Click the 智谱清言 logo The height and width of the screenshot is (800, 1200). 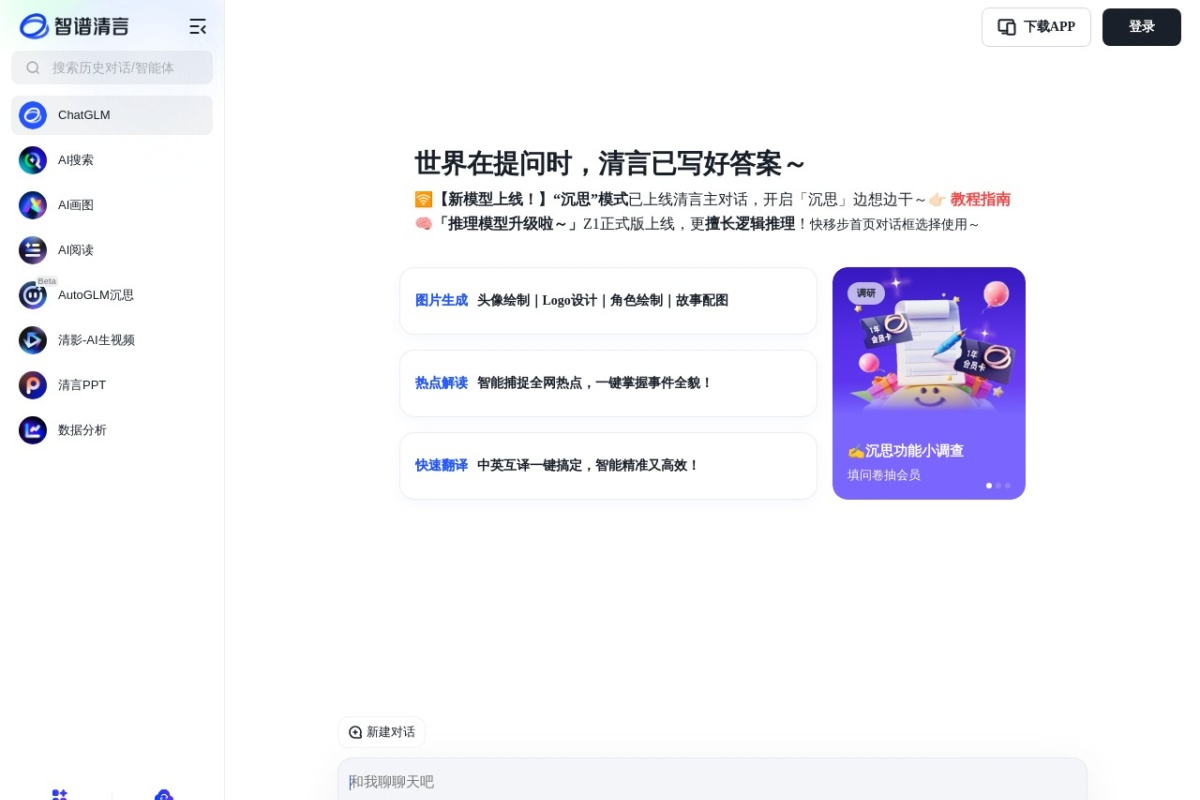(75, 26)
